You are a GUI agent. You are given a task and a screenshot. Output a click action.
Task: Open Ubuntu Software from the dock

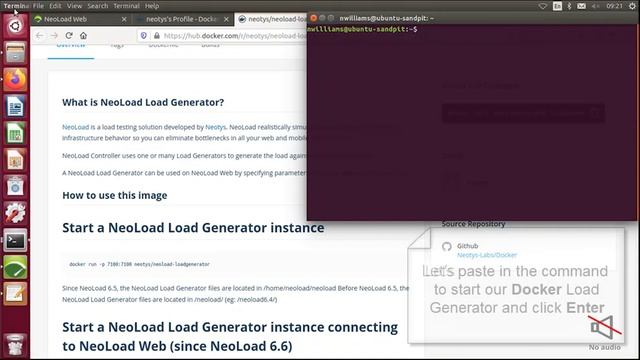15,187
